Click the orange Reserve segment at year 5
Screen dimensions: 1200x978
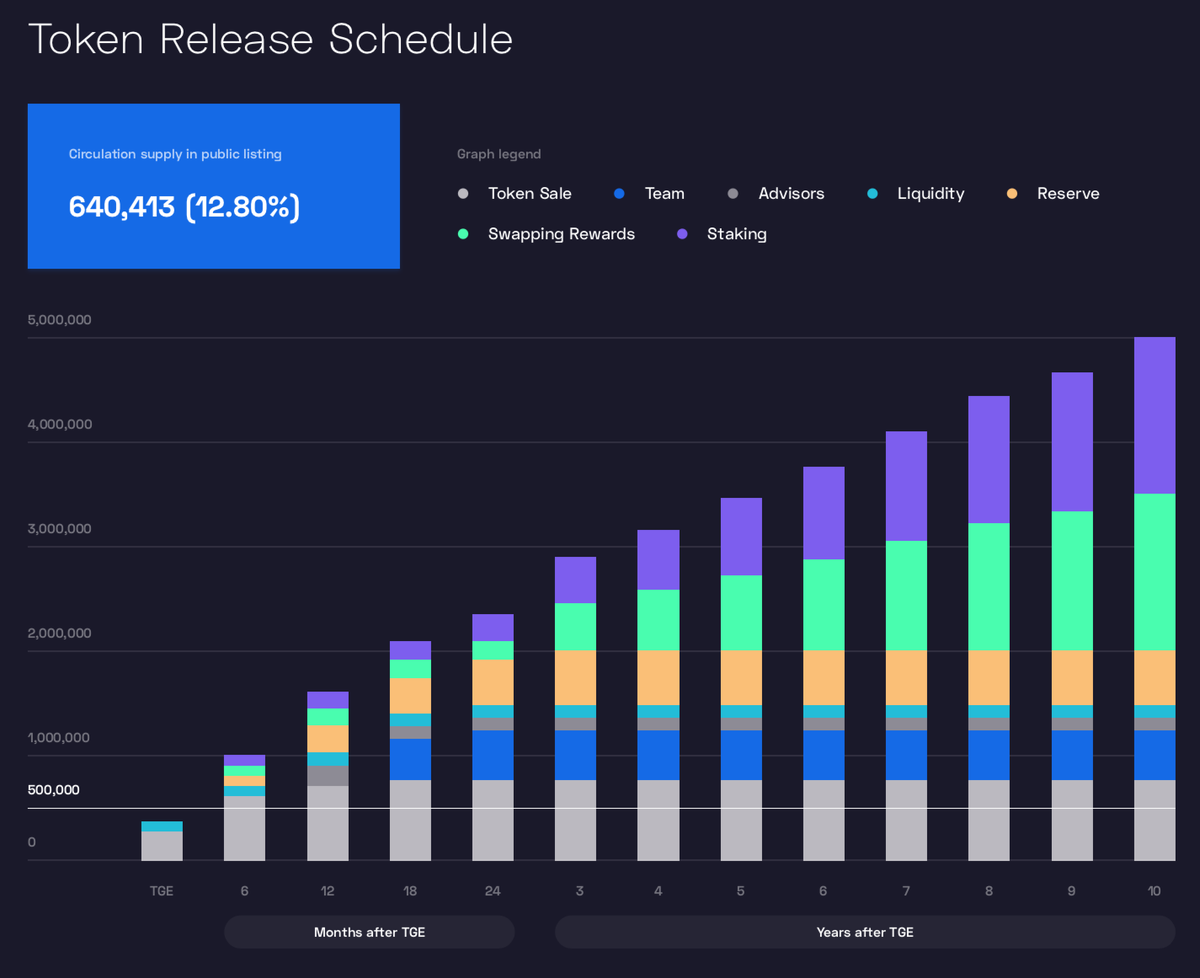point(740,677)
